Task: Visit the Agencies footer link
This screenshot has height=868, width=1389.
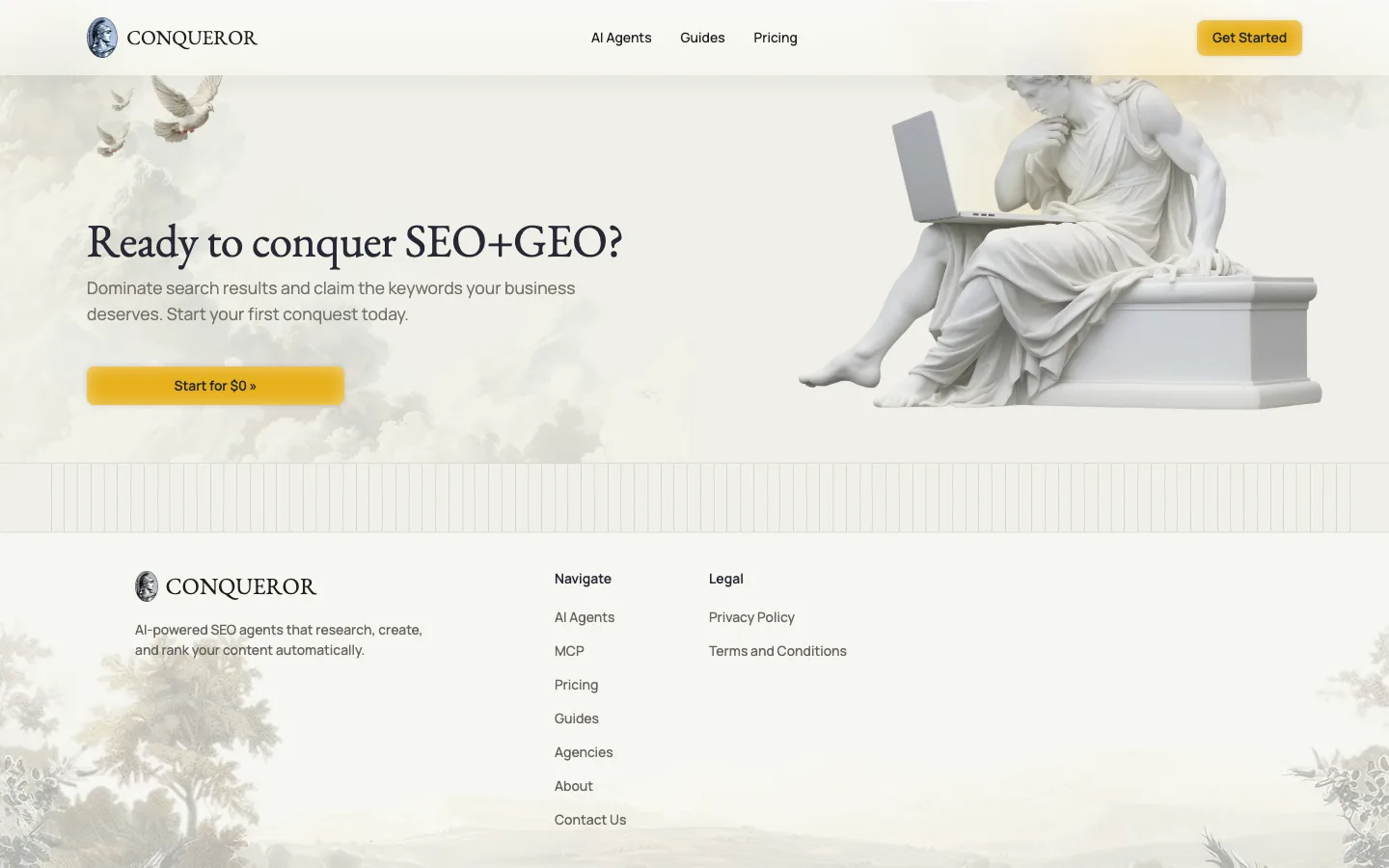Action: (584, 752)
